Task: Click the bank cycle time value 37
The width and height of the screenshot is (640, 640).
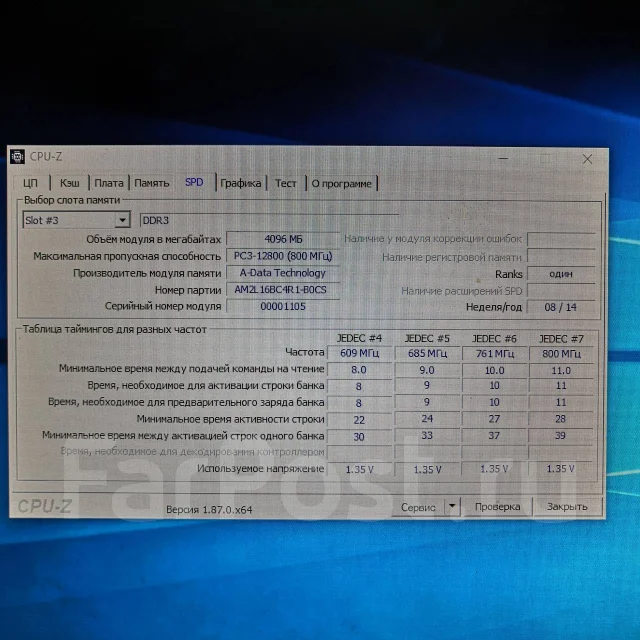Action: point(494,436)
